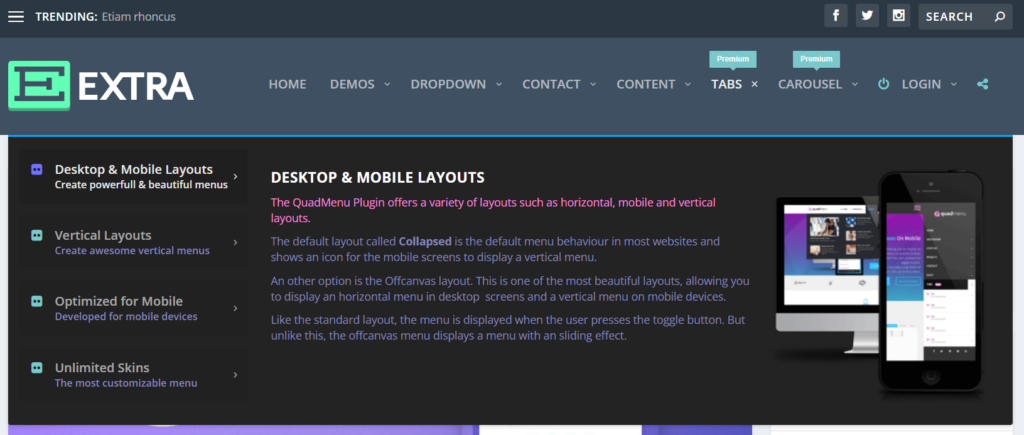The height and width of the screenshot is (435, 1024).
Task: Click the Desktop & Mobile Layouts arrow
Action: coord(235,176)
